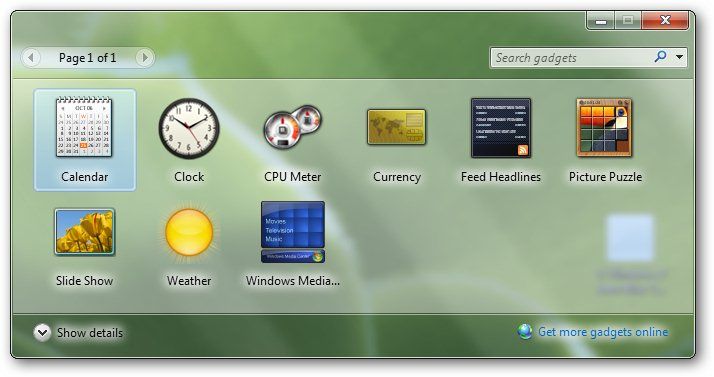Screen dimensions: 714x377
Task: Click the Picture Puzzle label text
Action: point(605,177)
